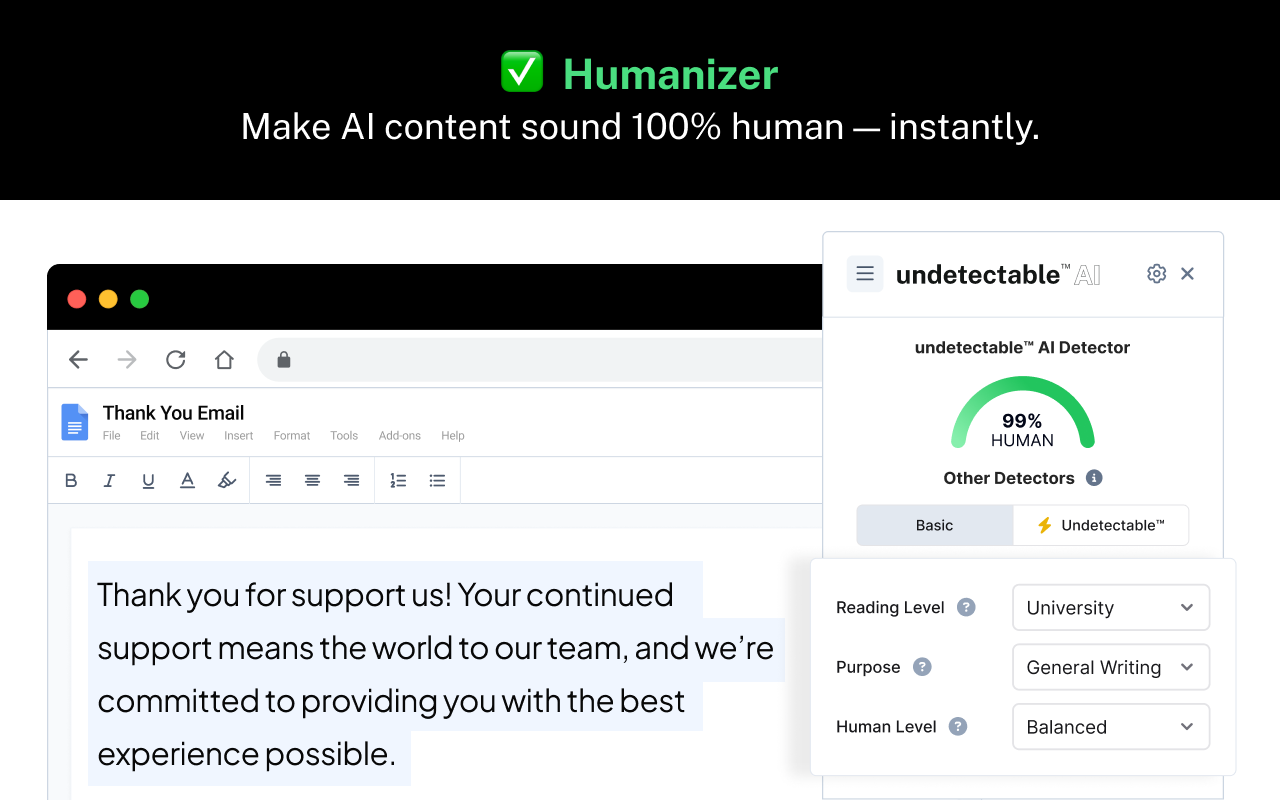Switch to the Basic detector mode
Image resolution: width=1280 pixels, height=800 pixels.
[934, 524]
